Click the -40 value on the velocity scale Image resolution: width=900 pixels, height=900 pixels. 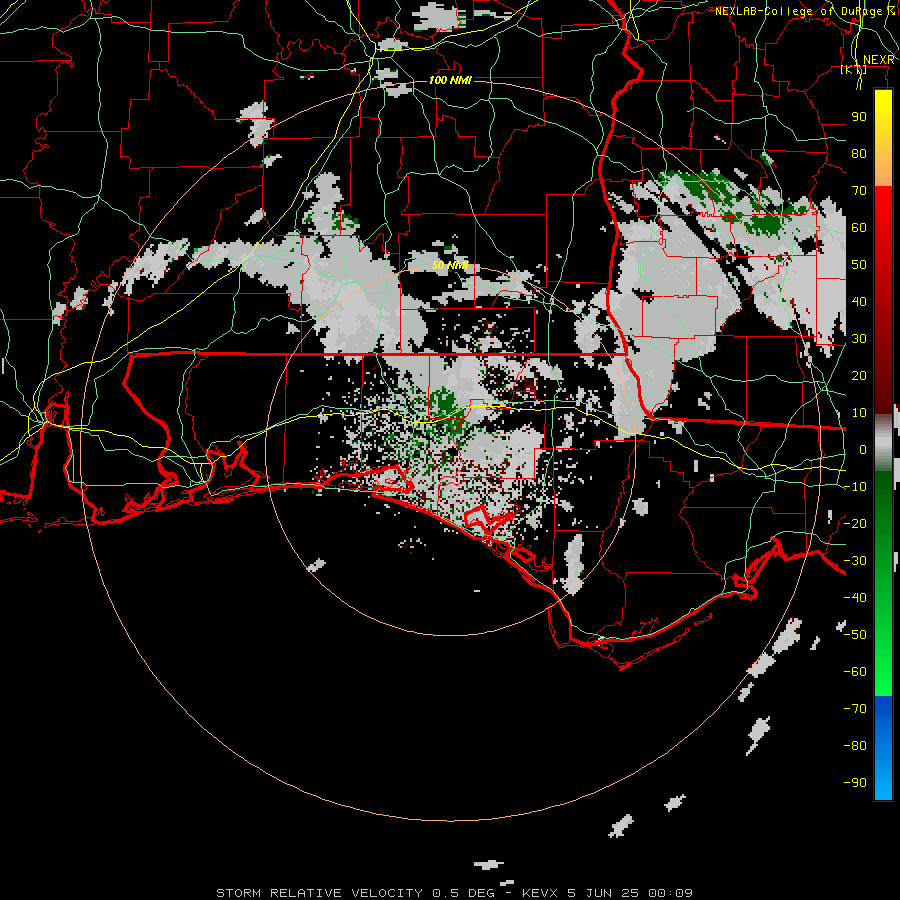tap(855, 598)
